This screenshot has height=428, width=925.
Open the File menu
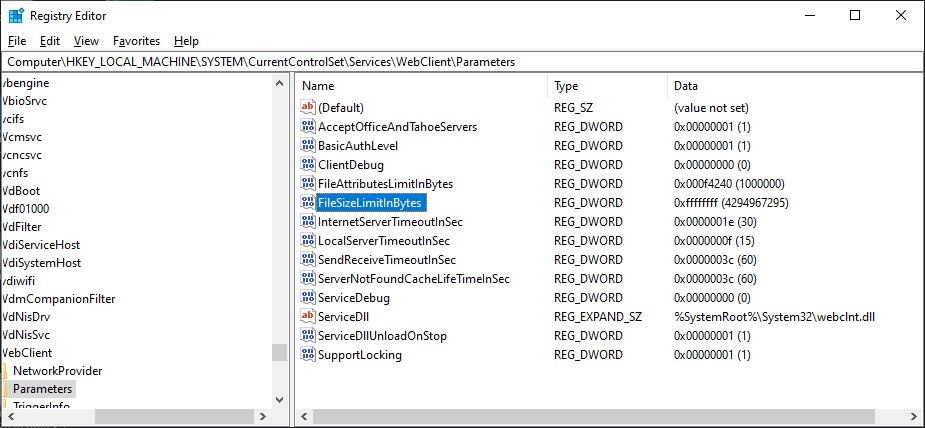(x=17, y=41)
